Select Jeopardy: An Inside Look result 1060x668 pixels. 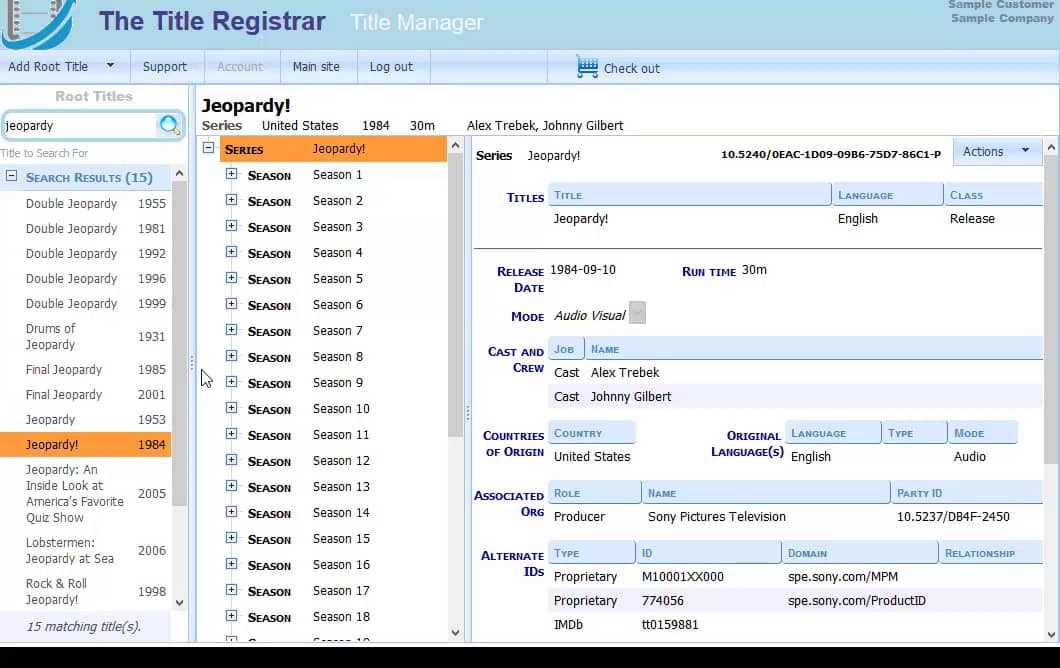coord(85,494)
